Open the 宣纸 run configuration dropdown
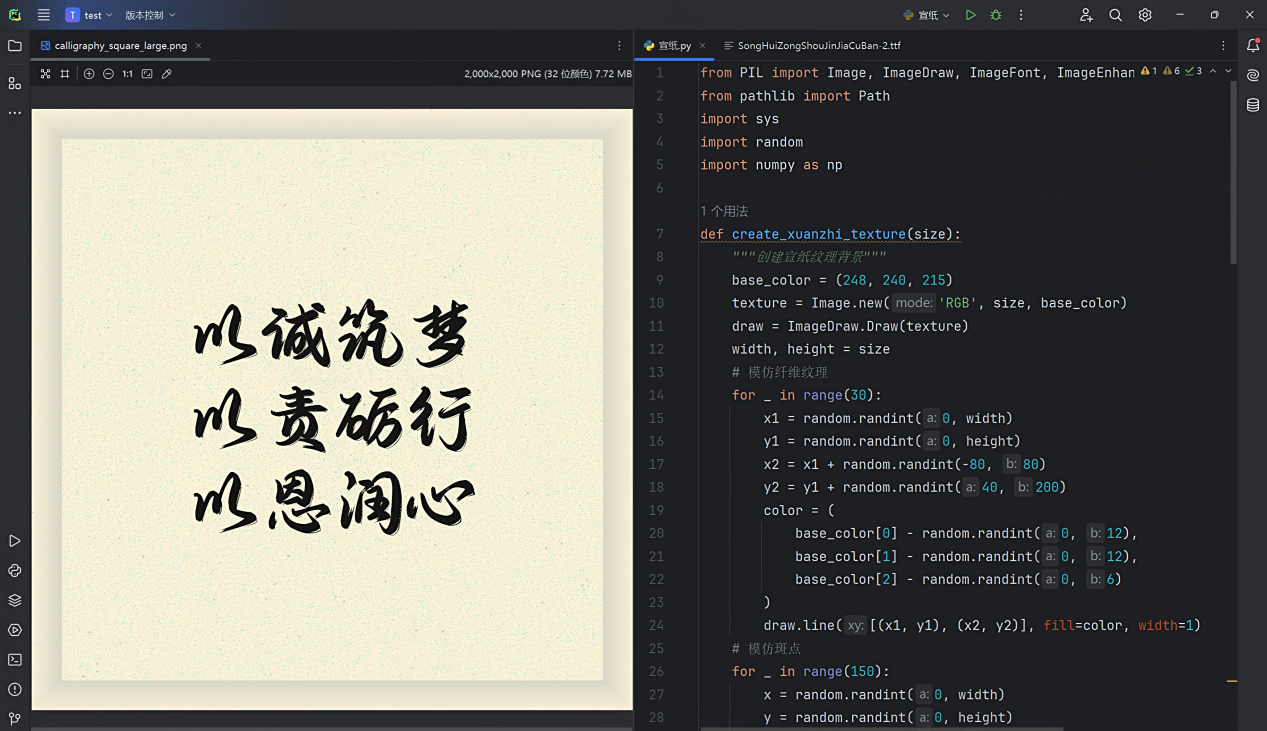The height and width of the screenshot is (731, 1267). 926,15
